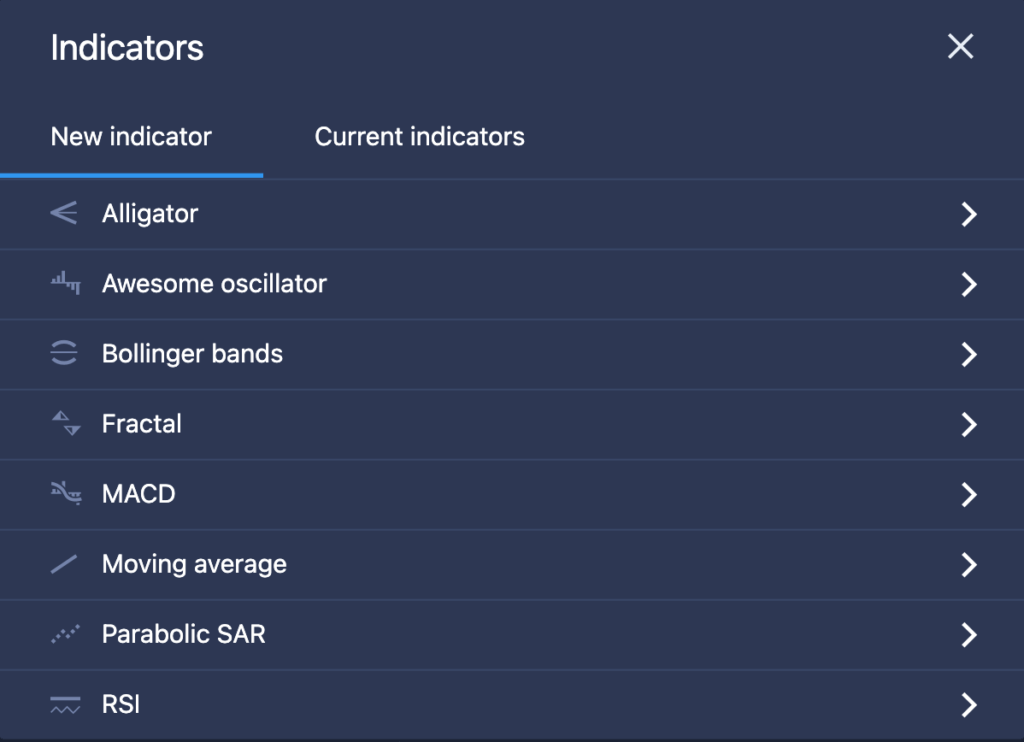Close the Indicators panel

(961, 46)
